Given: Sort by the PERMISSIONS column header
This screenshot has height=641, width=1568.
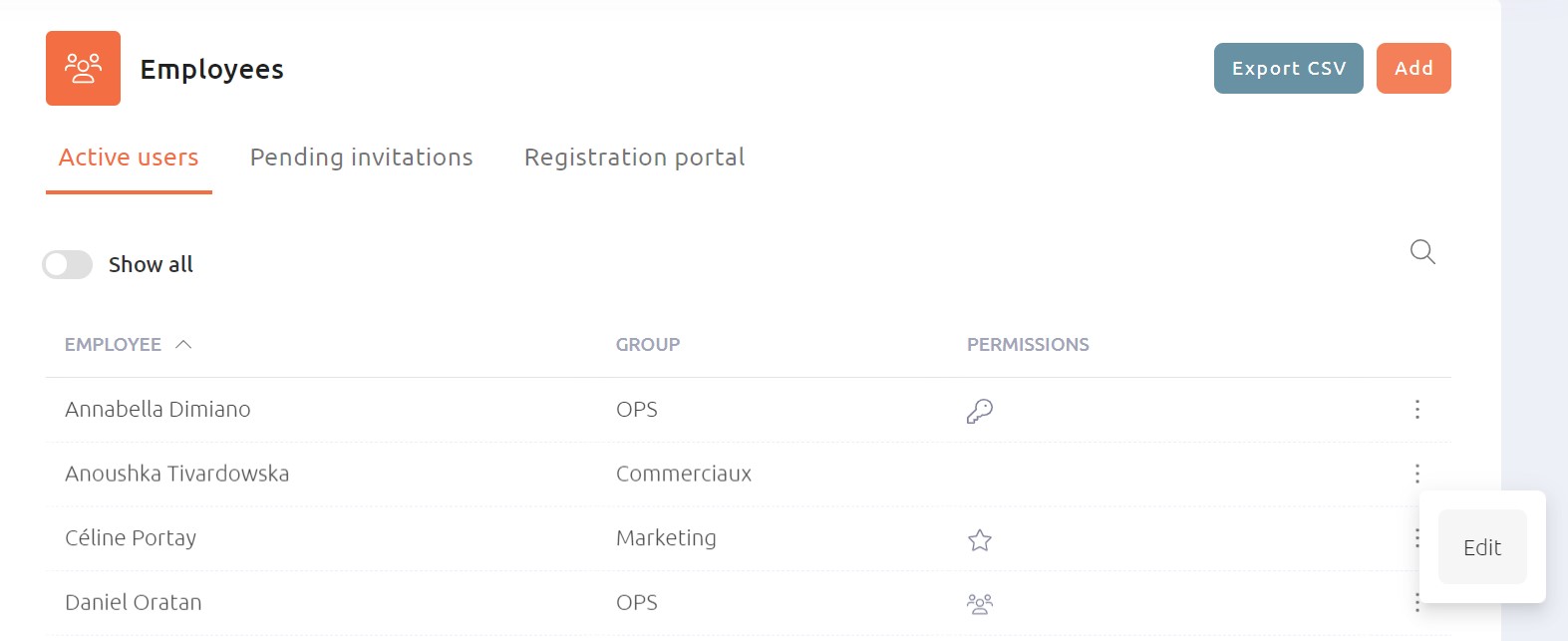Looking at the screenshot, I should (1028, 344).
